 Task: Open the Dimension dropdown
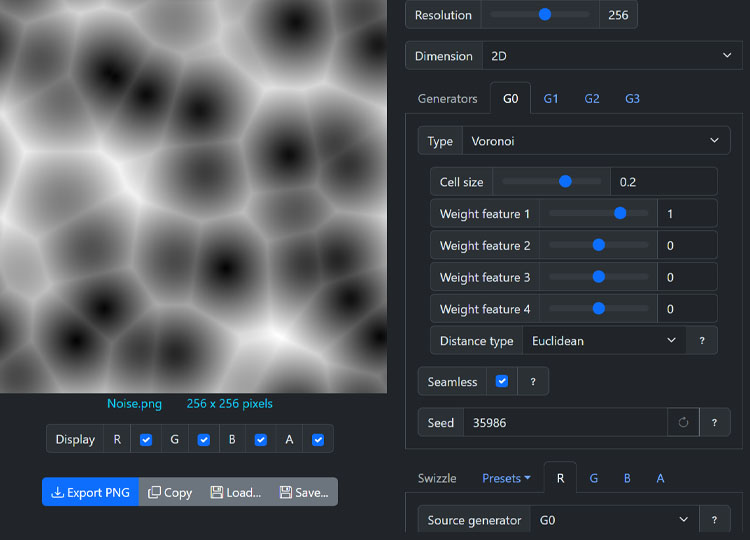coord(612,56)
